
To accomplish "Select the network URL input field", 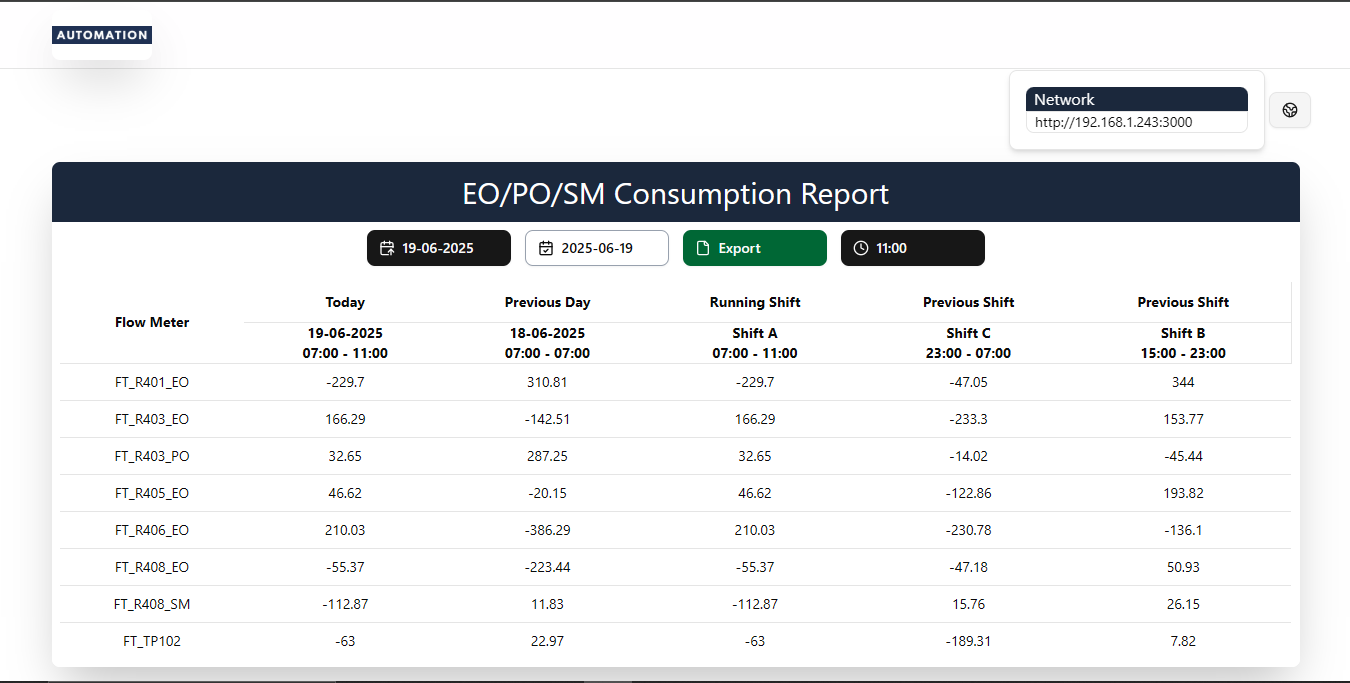I will click(x=1136, y=122).
